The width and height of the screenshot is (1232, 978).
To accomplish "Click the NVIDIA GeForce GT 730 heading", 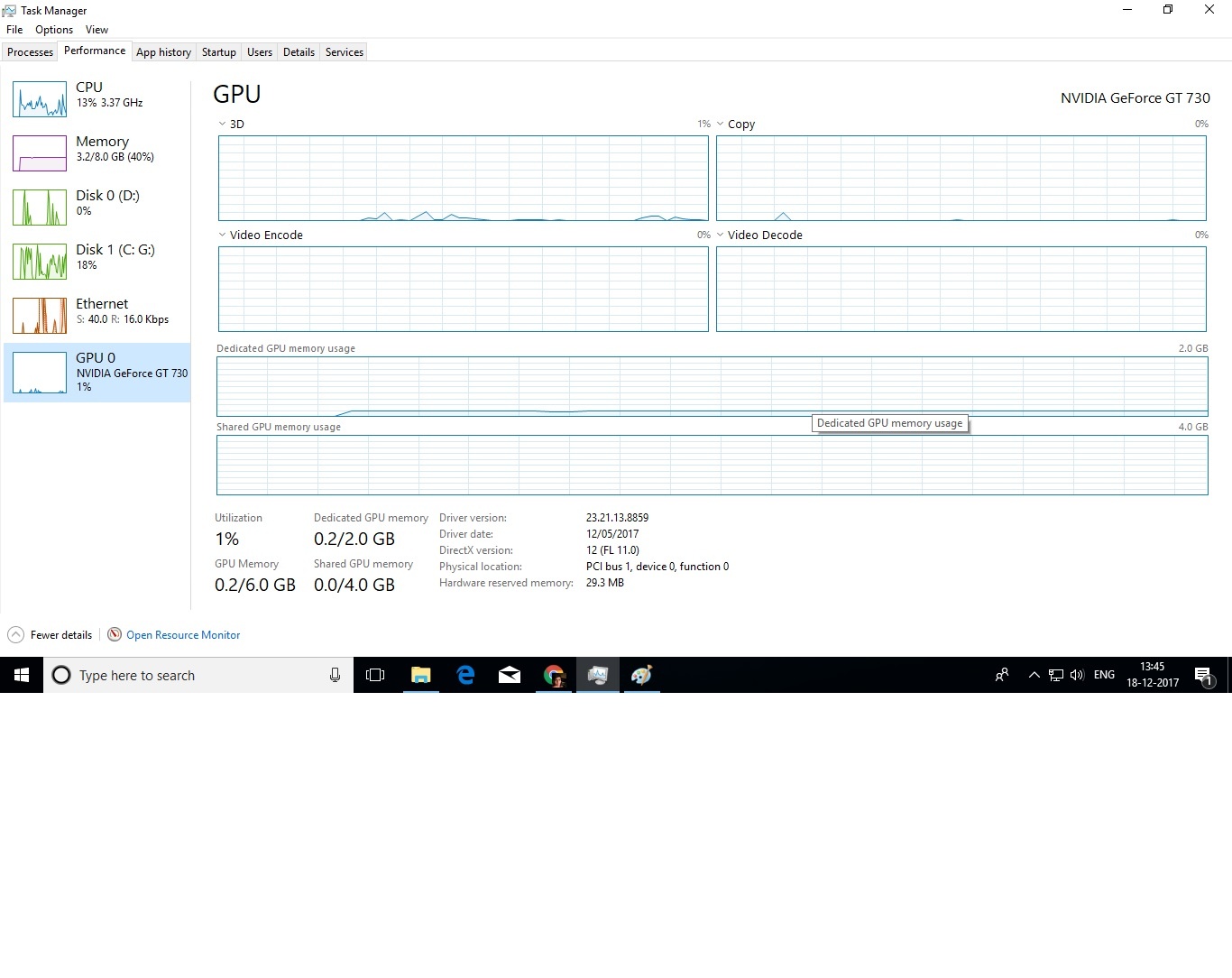I will coord(1135,97).
